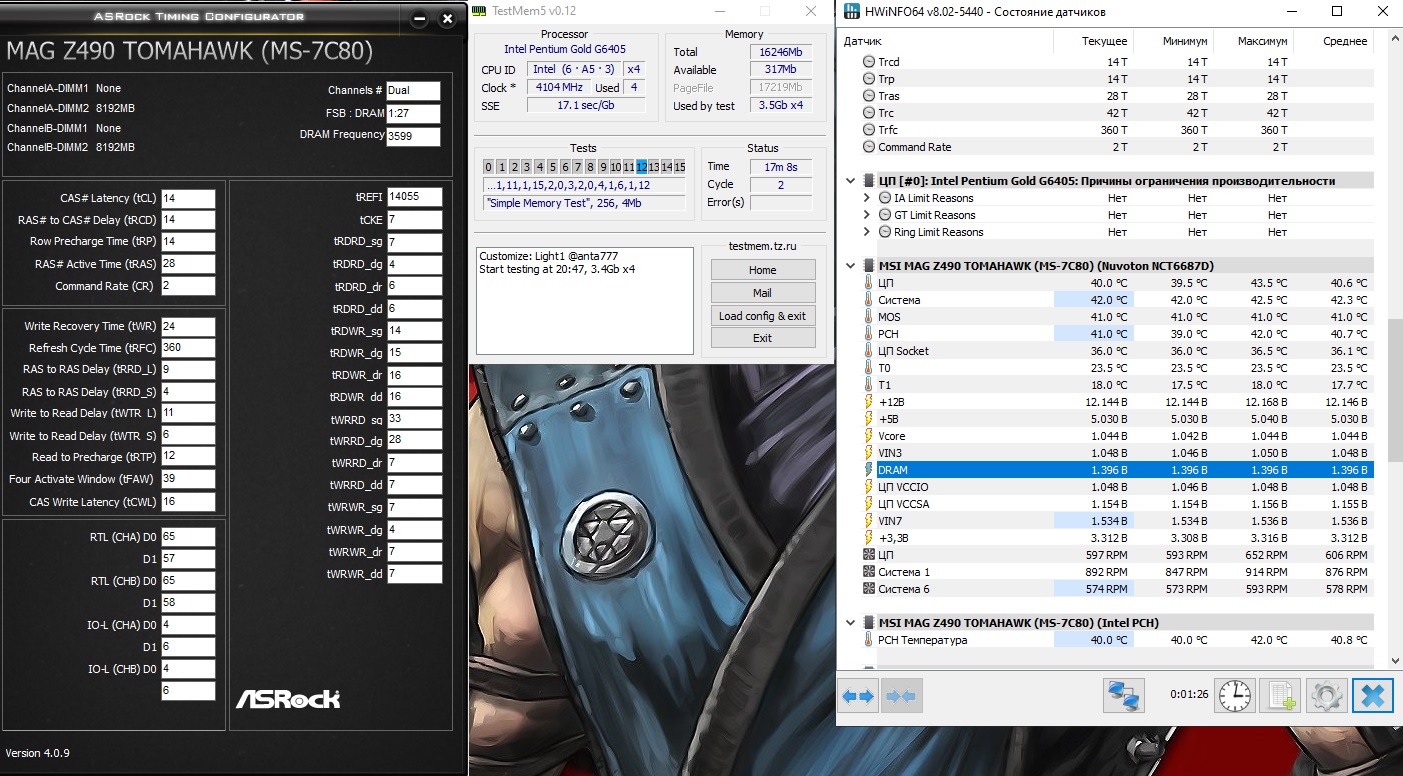Image resolution: width=1403 pixels, height=776 pixels.
Task: Click the chip icon of Intel PCH group
Action: pyautogui.click(x=868, y=623)
